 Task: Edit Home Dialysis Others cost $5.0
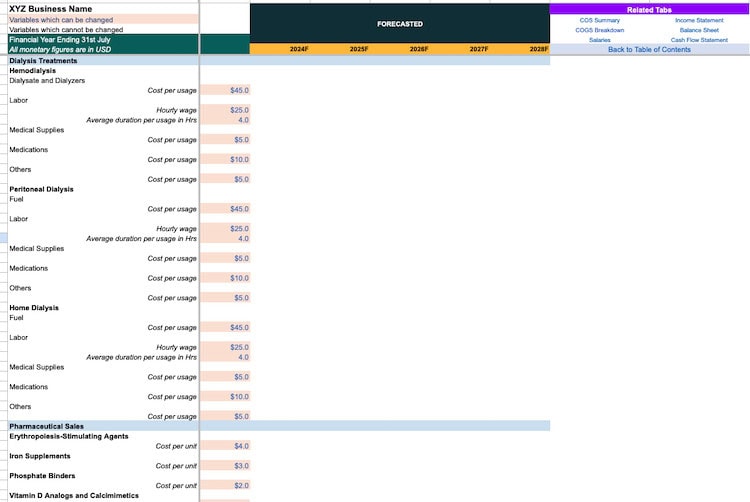(x=225, y=416)
